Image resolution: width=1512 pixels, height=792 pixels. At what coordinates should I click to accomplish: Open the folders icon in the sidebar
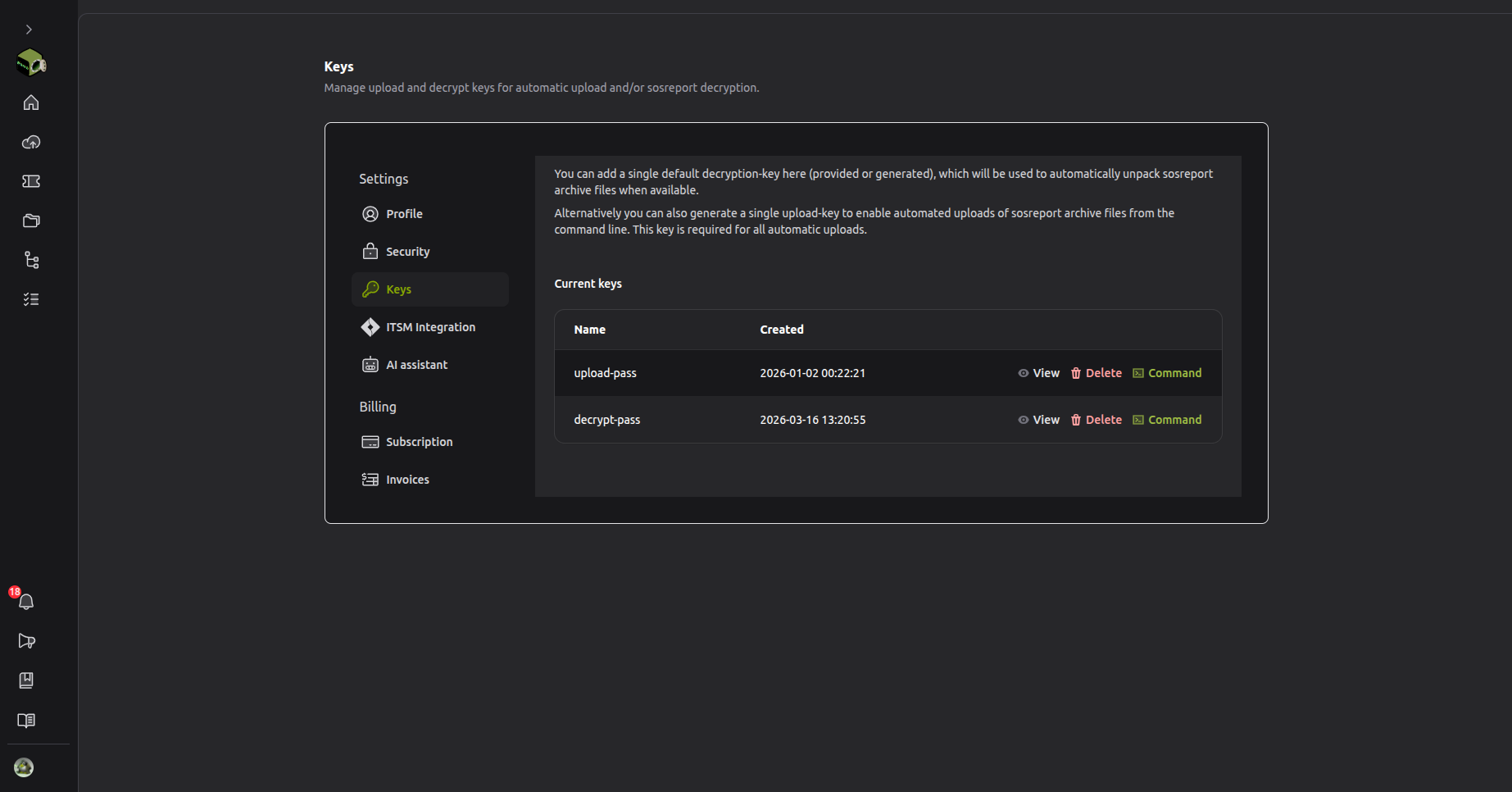(31, 221)
